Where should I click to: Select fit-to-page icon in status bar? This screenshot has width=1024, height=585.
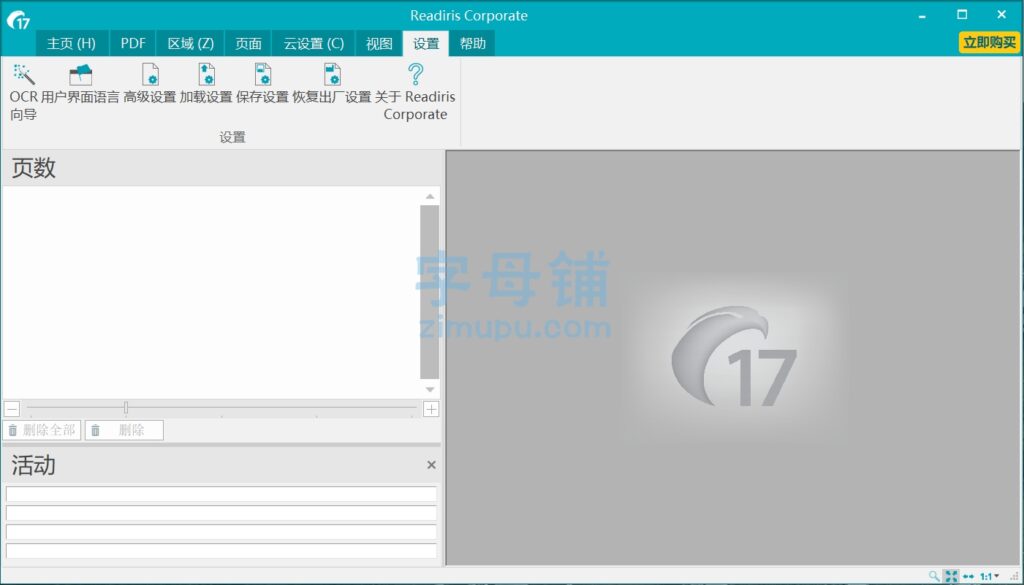coord(952,576)
